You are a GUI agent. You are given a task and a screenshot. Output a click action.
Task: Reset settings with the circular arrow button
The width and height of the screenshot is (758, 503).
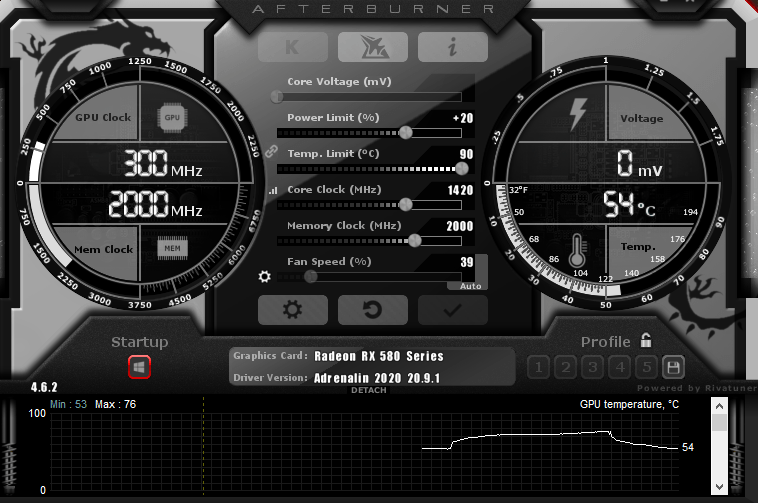pos(373,310)
